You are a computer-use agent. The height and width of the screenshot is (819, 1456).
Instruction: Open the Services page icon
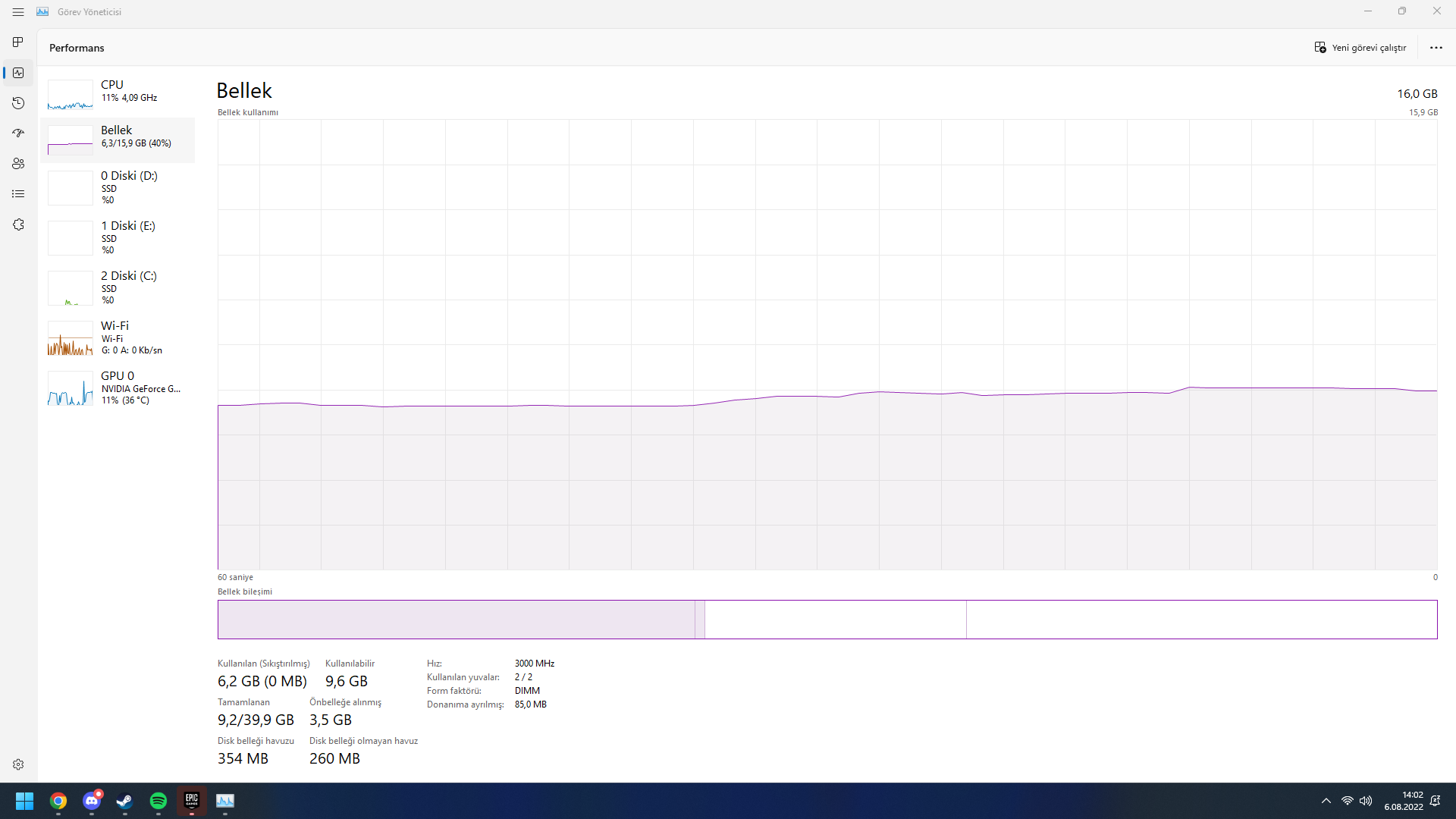click(18, 224)
